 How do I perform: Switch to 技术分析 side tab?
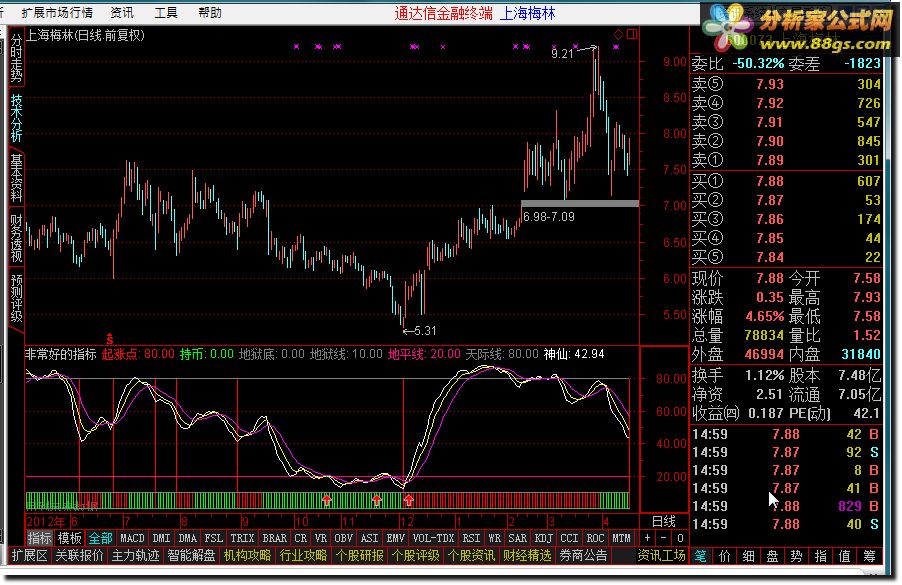tap(16, 118)
